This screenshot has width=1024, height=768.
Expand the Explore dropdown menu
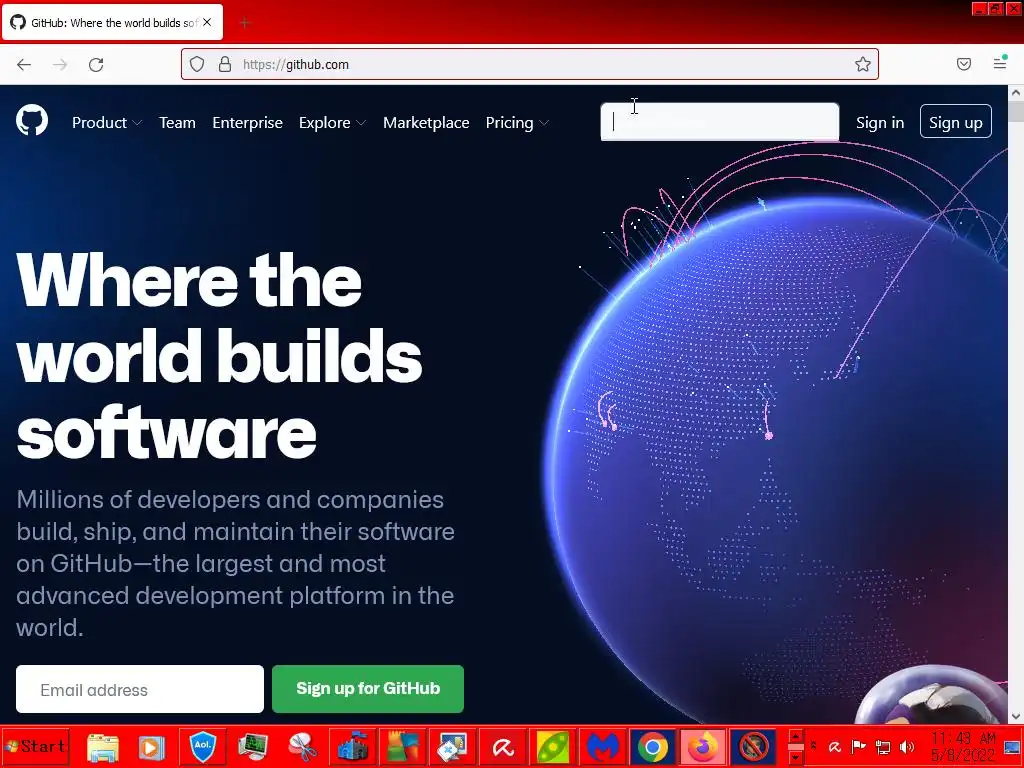(x=332, y=123)
